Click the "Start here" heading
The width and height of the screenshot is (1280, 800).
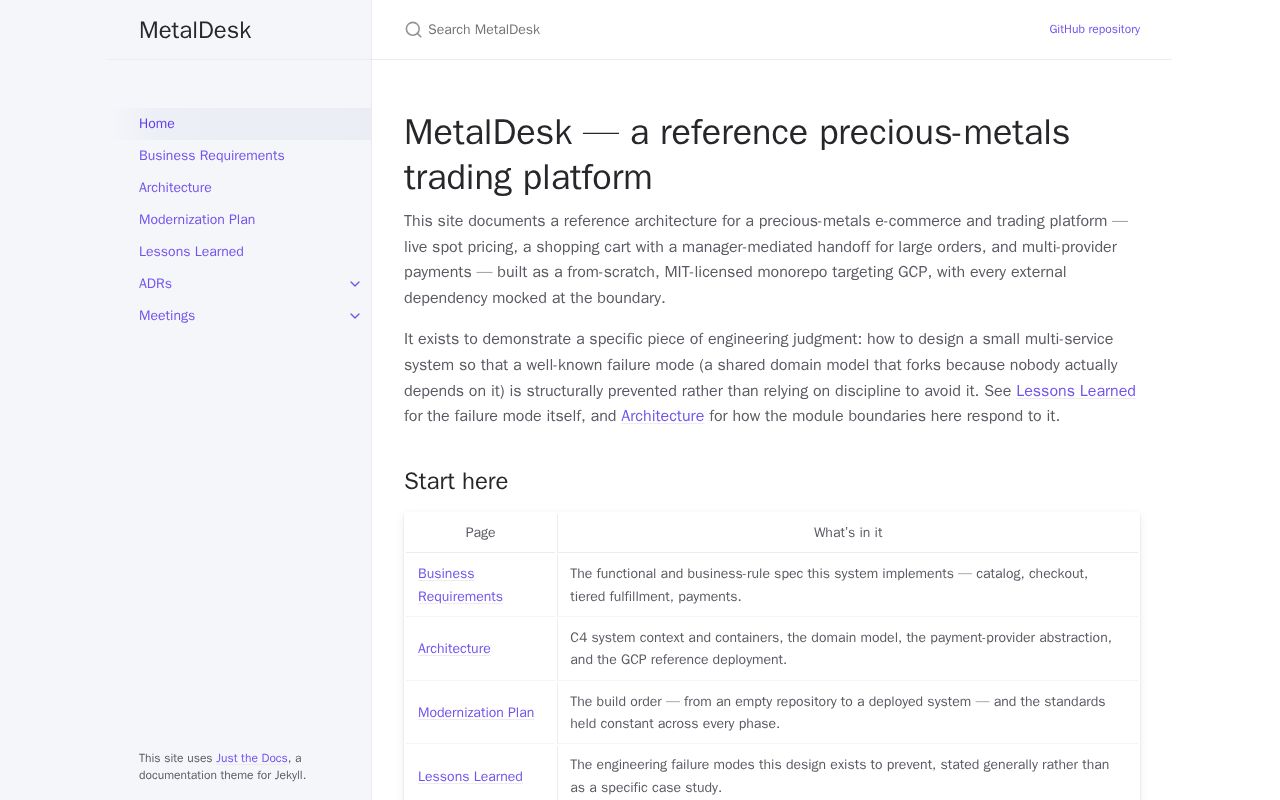click(x=456, y=481)
